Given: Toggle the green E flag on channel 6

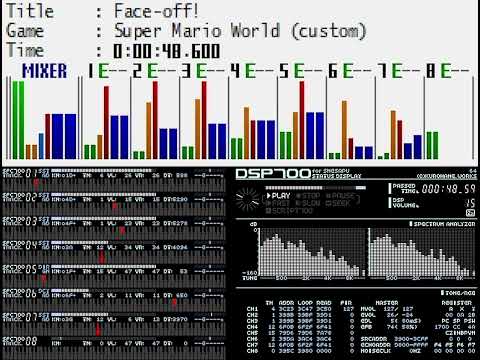Looking at the screenshot, I should pyautogui.click(x=348, y=71).
